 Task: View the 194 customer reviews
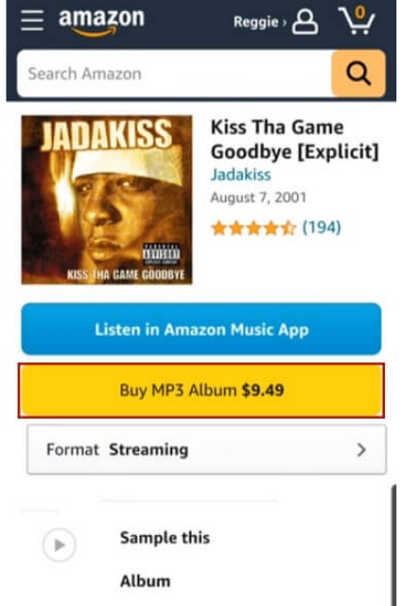click(322, 228)
